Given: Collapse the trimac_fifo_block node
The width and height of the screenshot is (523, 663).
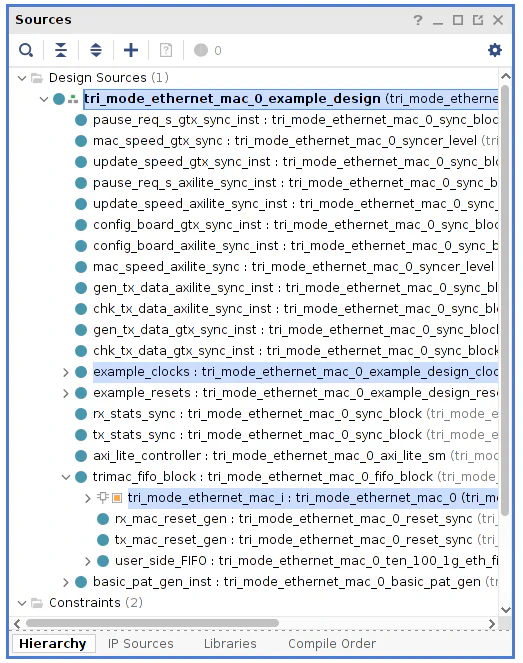Looking at the screenshot, I should 66,477.
